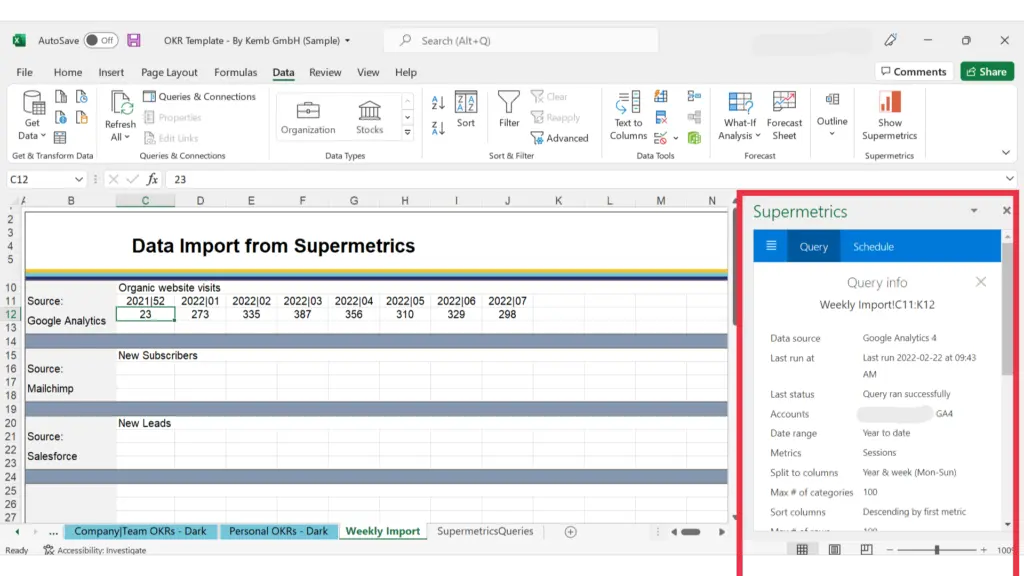Switch to Page Layout view

pyautogui.click(x=835, y=550)
